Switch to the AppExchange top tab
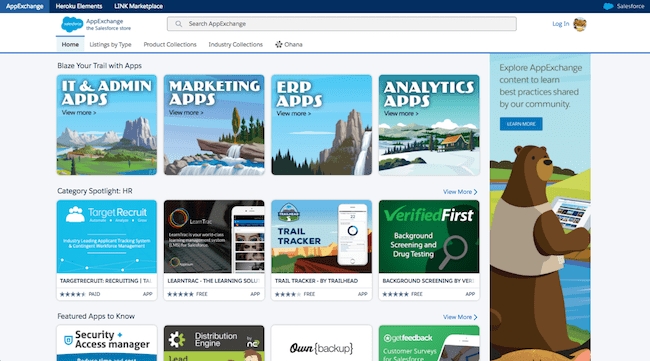Viewport: 650px width, 361px height. (24, 6)
